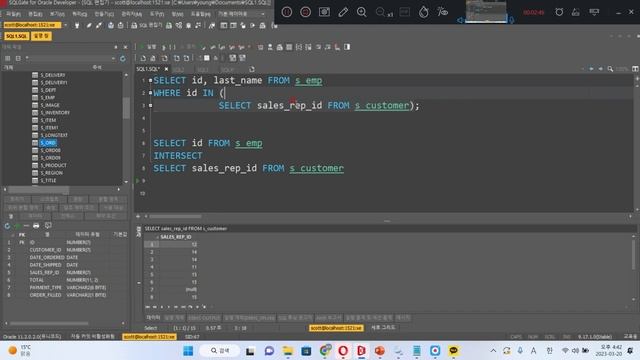Click the object tree horizontal scrollbar

39,190
